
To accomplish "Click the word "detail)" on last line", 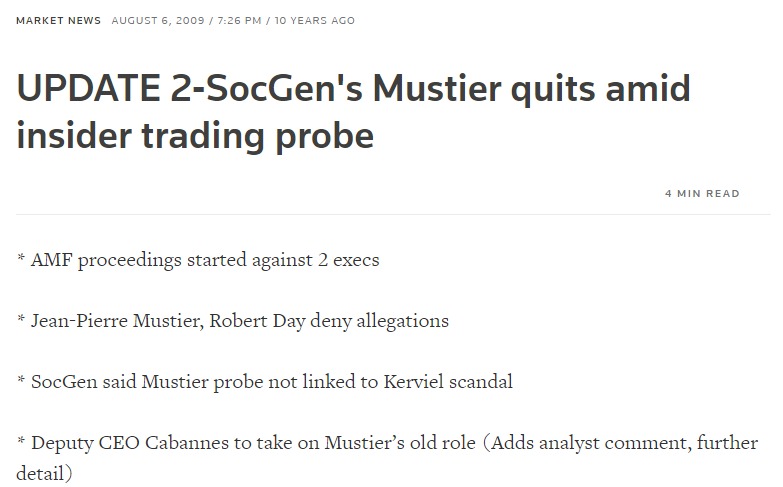I will point(45,472).
